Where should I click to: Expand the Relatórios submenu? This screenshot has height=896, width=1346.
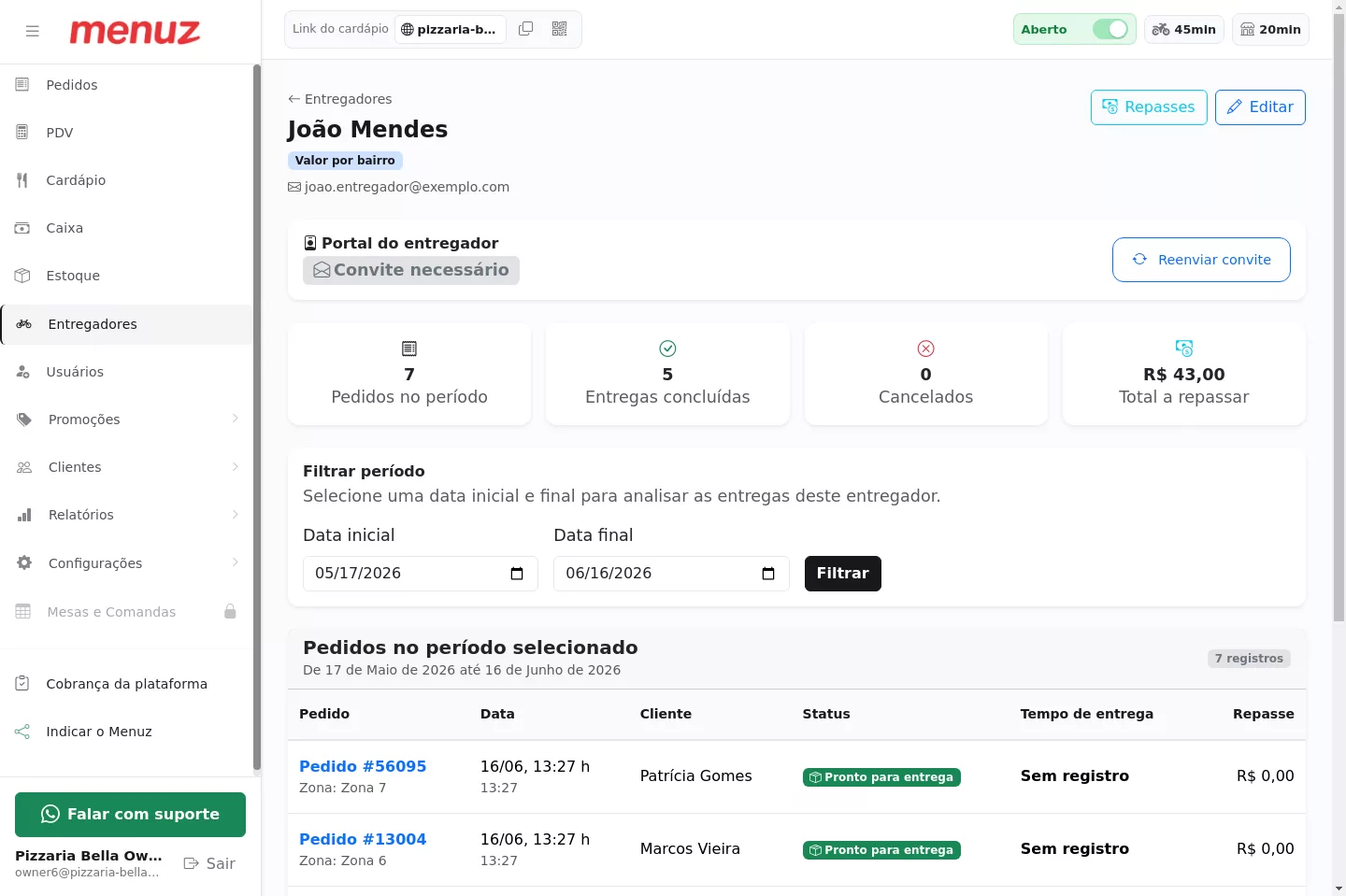(x=236, y=514)
